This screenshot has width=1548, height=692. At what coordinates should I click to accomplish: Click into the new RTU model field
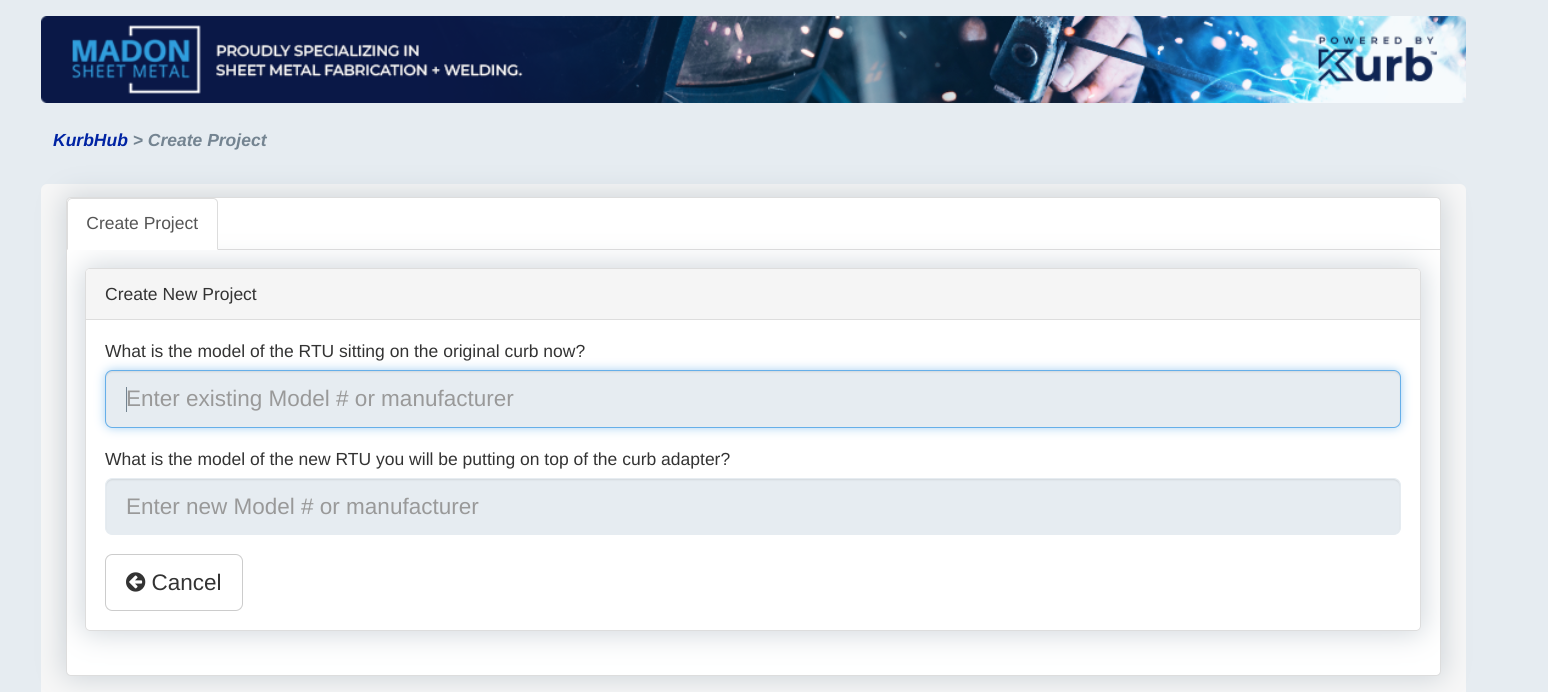tap(752, 507)
